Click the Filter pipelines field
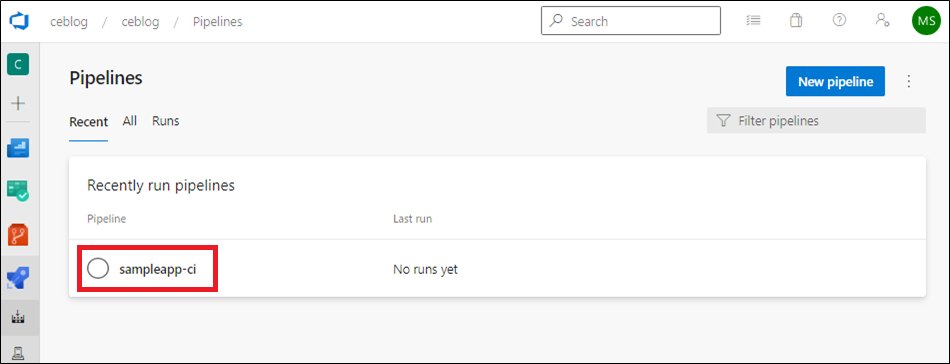This screenshot has width=950, height=364. (816, 121)
